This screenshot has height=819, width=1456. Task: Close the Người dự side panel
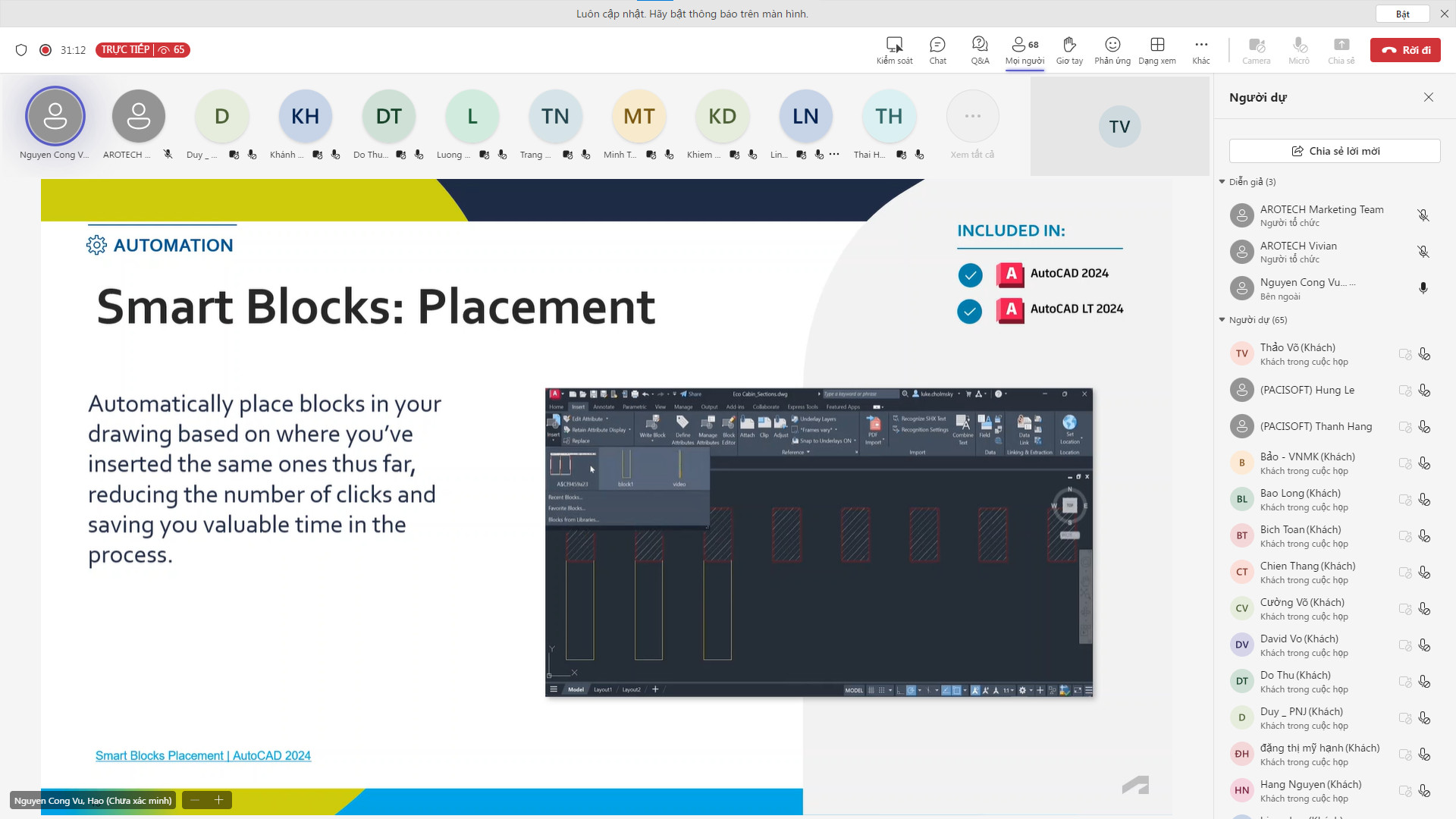[x=1429, y=97]
